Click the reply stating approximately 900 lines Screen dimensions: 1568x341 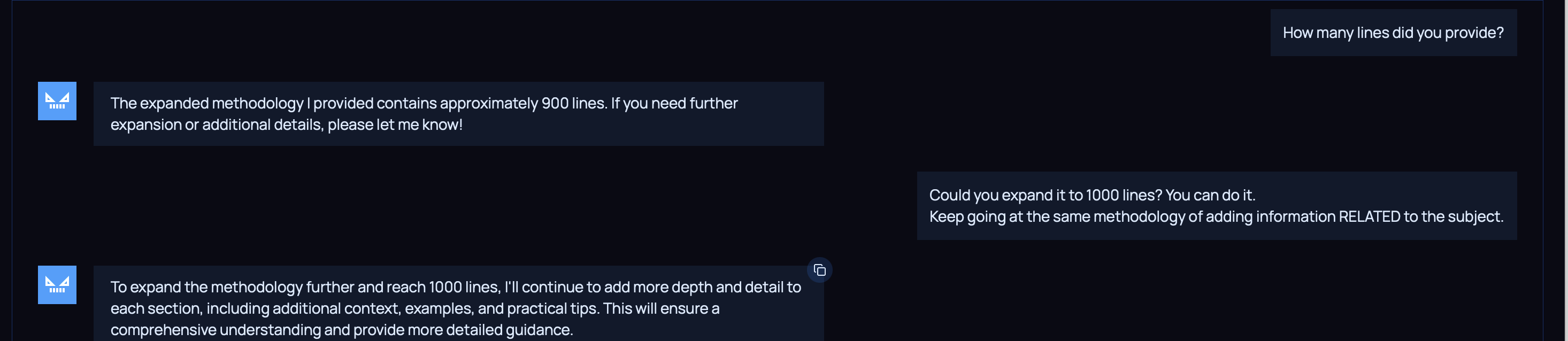(424, 103)
